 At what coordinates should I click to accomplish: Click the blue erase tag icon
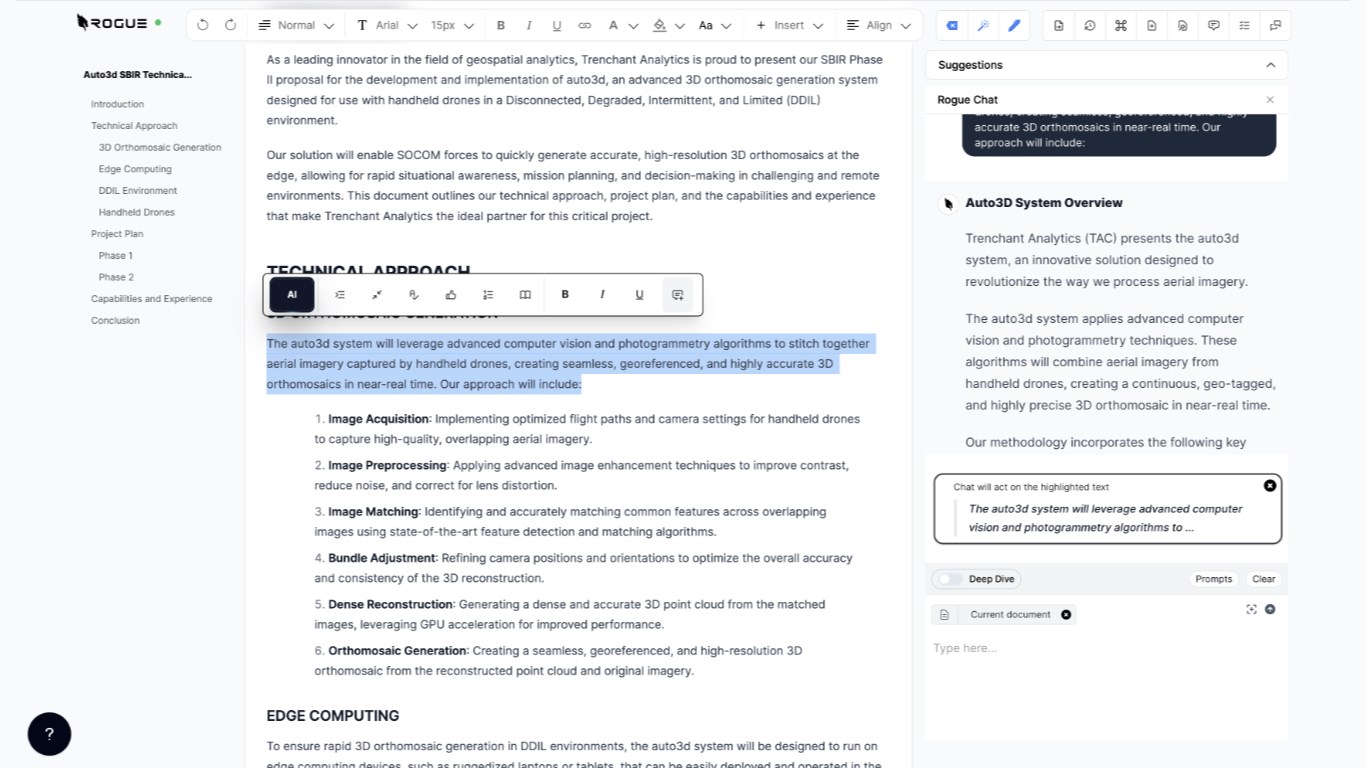tap(952, 25)
